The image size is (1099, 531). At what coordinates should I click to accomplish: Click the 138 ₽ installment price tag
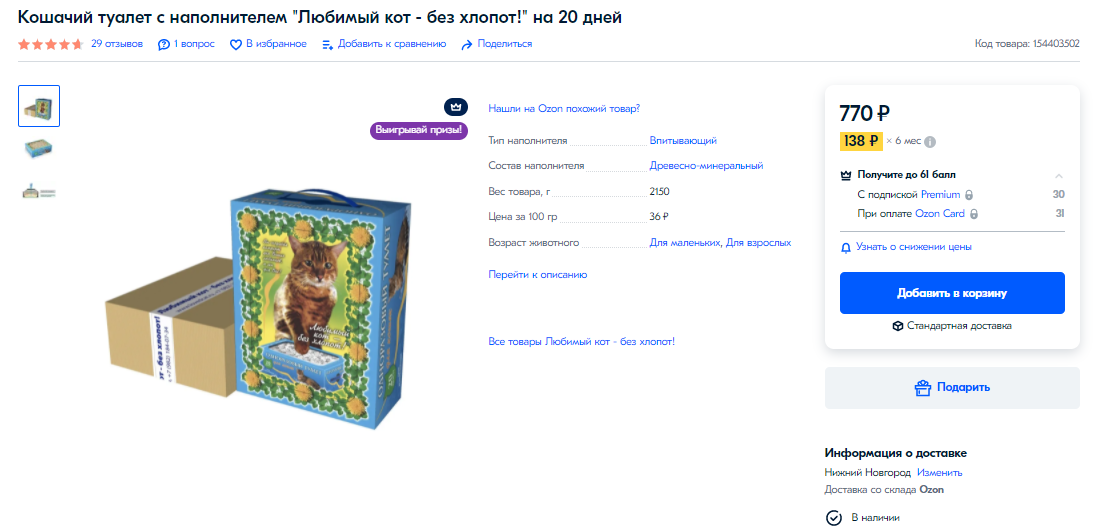pyautogui.click(x=861, y=141)
